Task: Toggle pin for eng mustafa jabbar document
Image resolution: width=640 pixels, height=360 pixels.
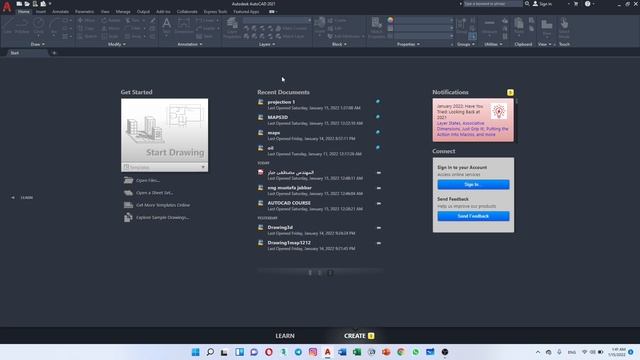Action: pos(379,188)
